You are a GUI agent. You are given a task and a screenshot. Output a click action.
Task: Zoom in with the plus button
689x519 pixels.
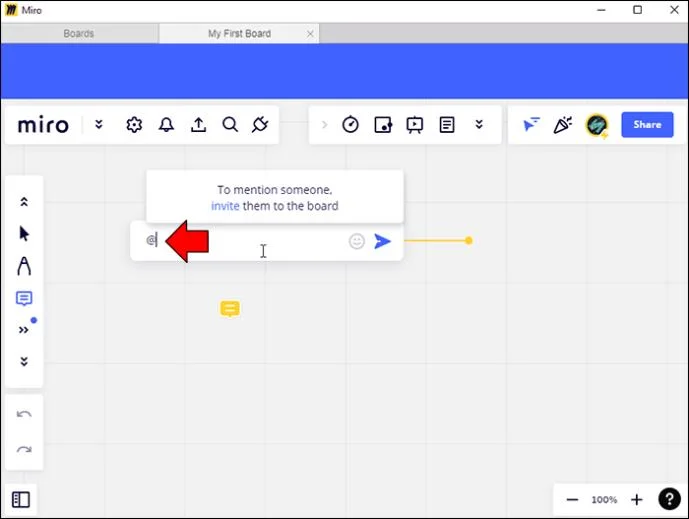pyautogui.click(x=636, y=499)
